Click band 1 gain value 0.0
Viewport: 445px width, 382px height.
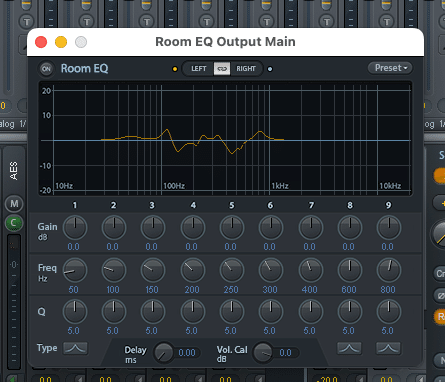pos(74,247)
